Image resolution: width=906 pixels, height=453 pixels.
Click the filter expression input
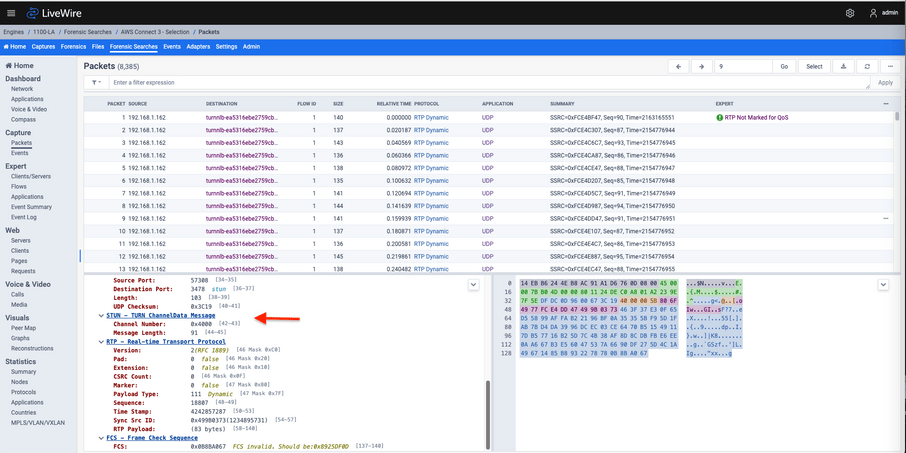489,83
